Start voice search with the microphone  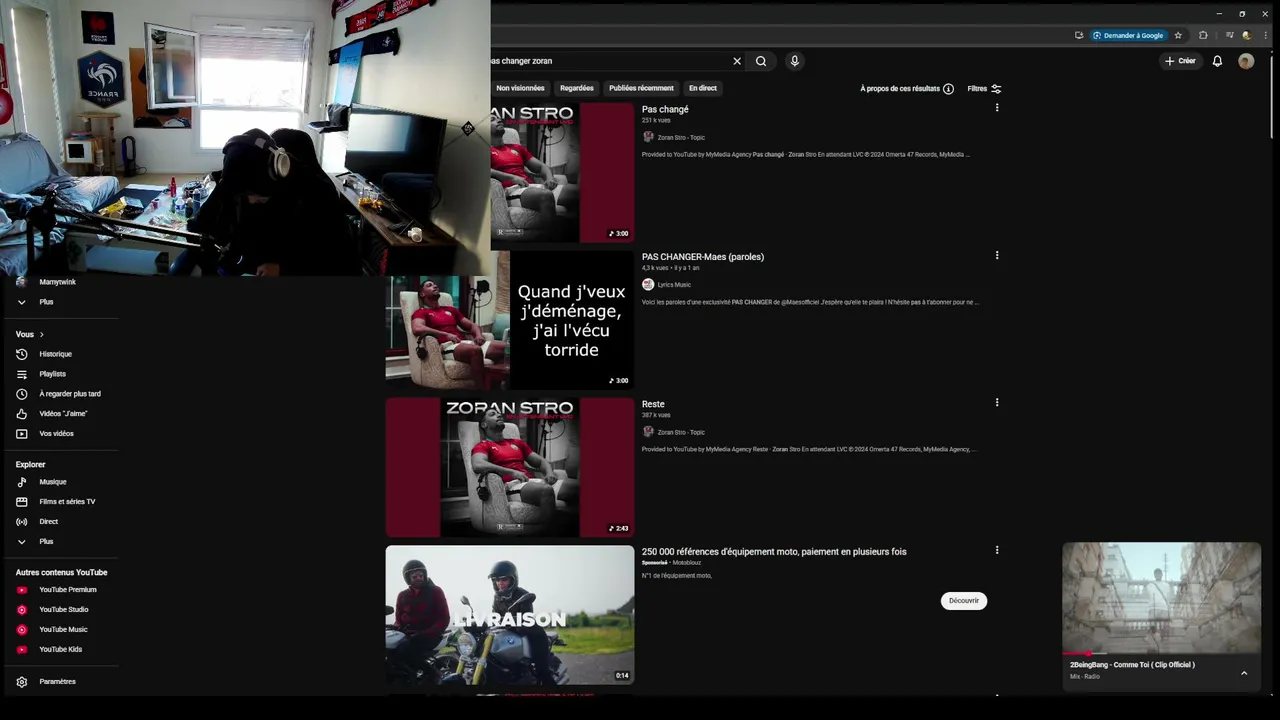(x=795, y=61)
